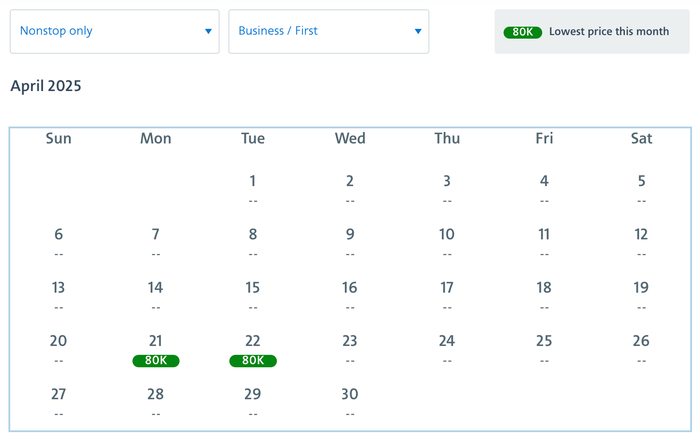
Task: Click the date April 15
Action: click(x=253, y=287)
